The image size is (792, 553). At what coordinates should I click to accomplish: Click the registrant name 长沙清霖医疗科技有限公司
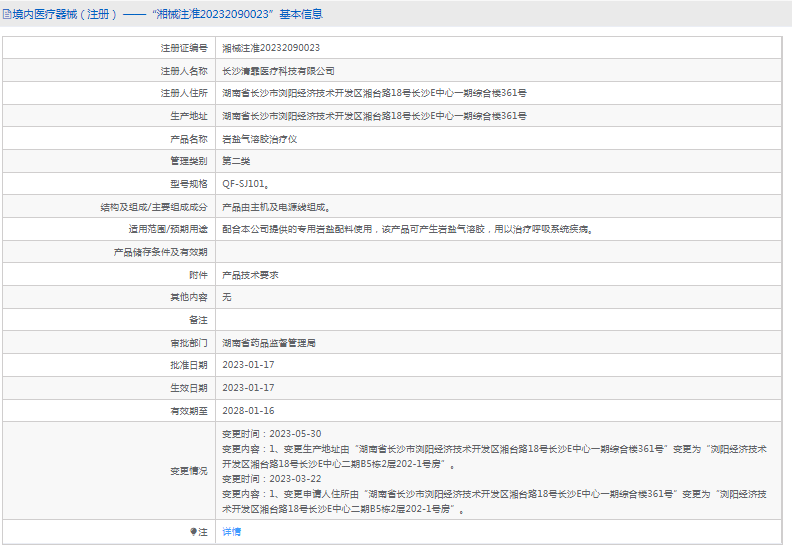pyautogui.click(x=278, y=71)
